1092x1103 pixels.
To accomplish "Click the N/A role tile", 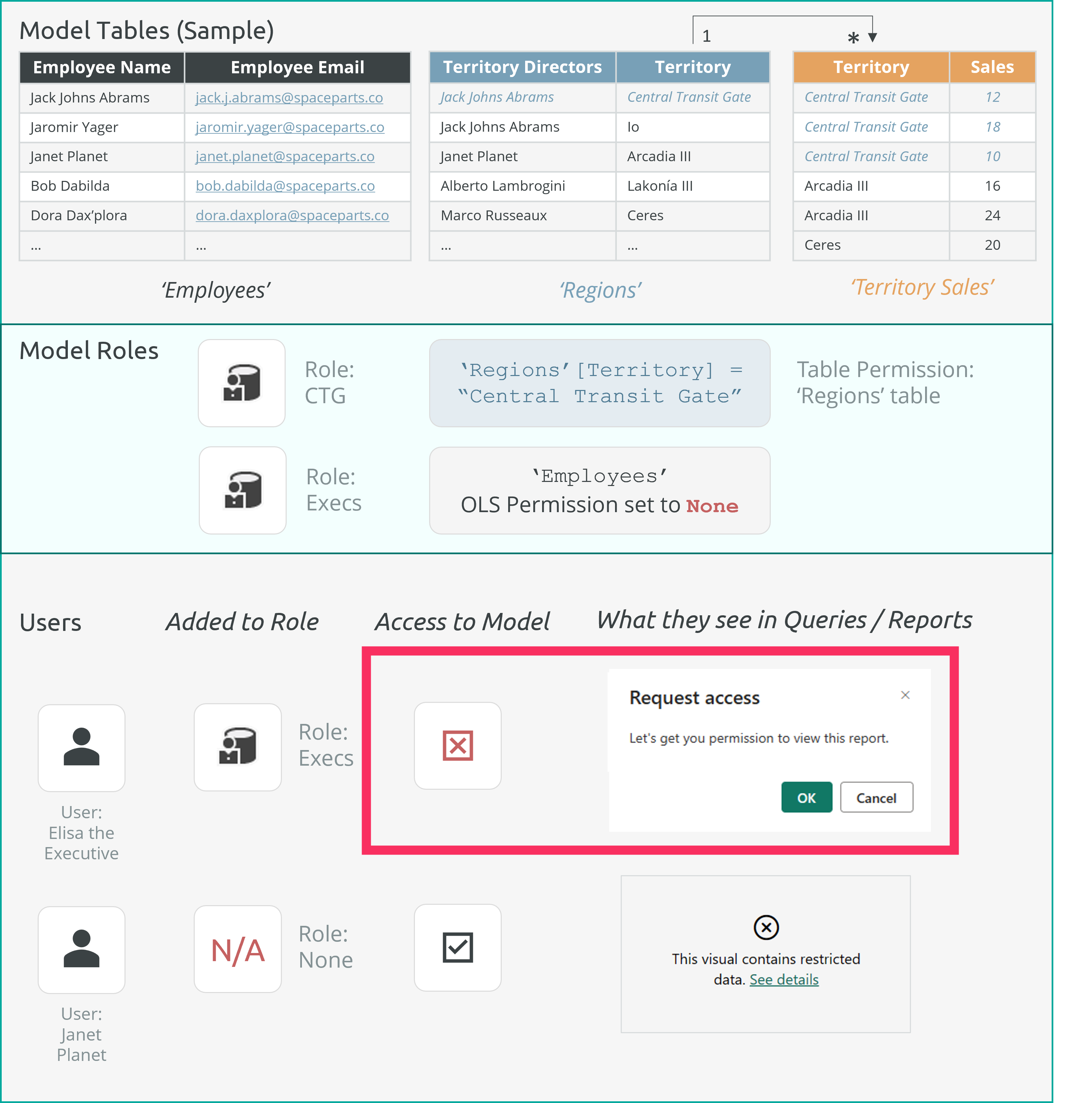I will pos(238,949).
